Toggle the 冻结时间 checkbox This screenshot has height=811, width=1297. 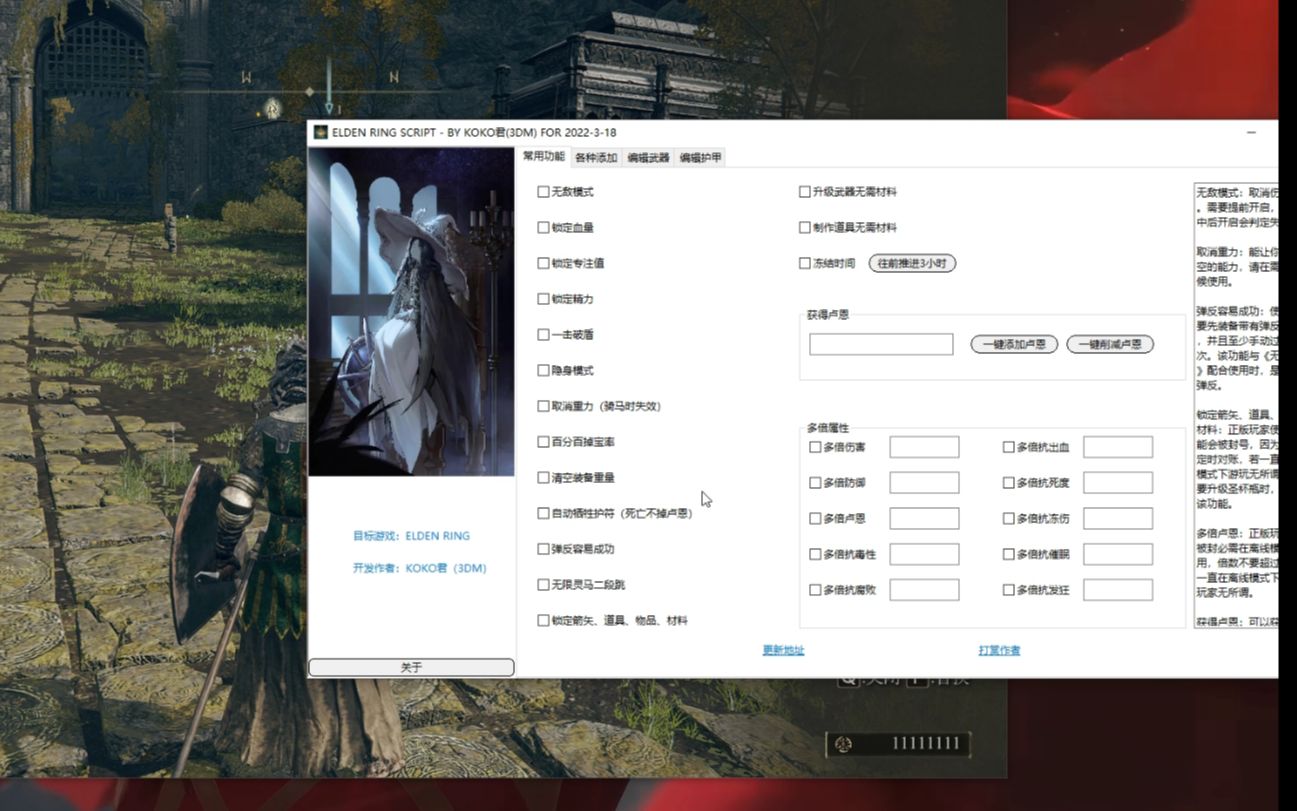click(805, 264)
